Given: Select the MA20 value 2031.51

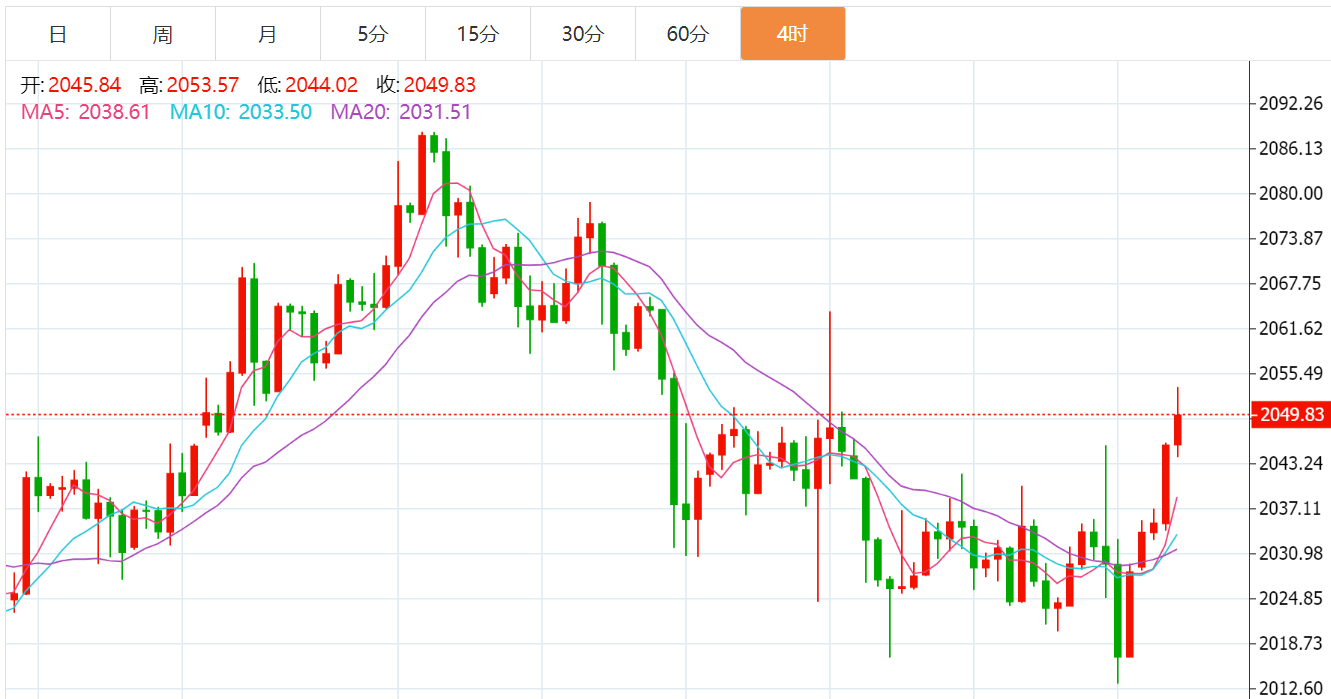Looking at the screenshot, I should click(434, 112).
